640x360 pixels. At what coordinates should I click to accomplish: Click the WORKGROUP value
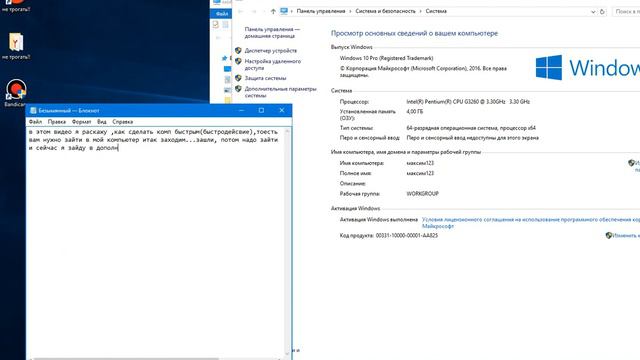(422, 194)
